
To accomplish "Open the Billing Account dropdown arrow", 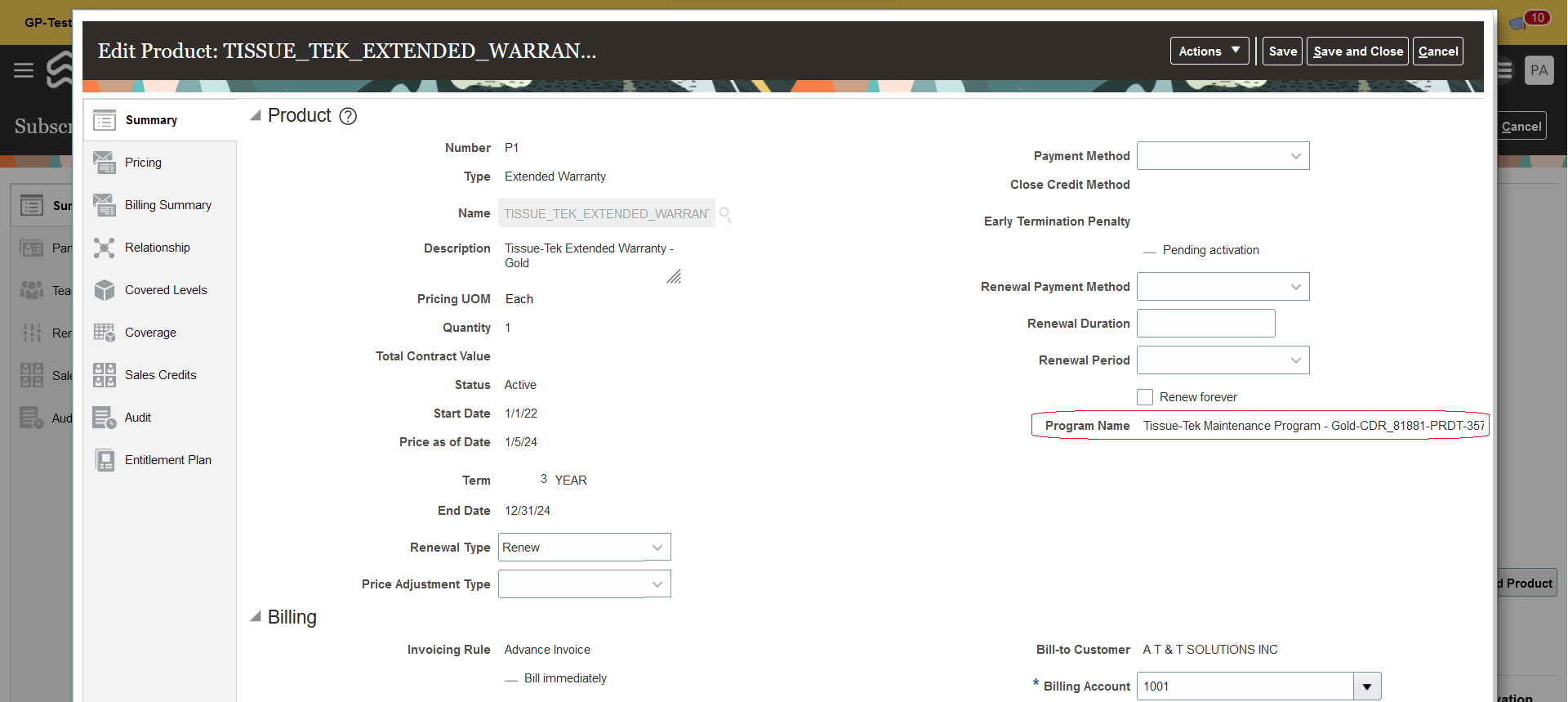I will (x=1367, y=686).
